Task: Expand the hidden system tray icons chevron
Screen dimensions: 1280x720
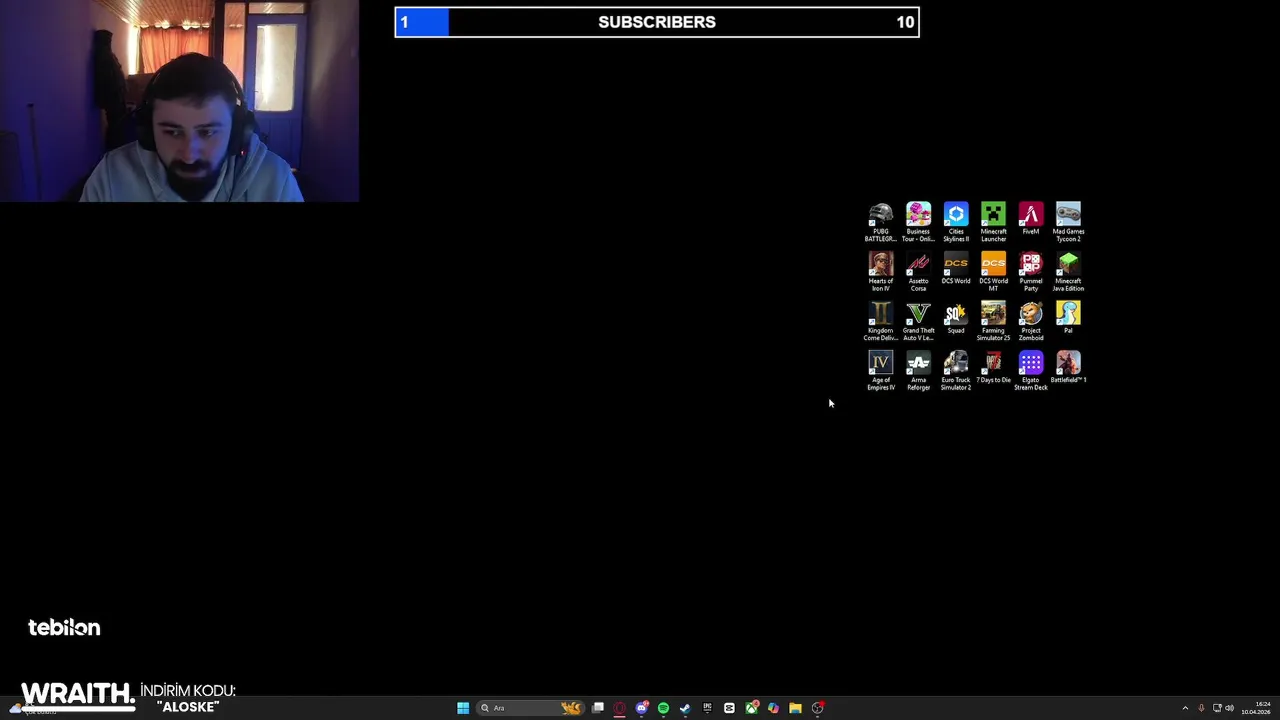Action: [1185, 708]
